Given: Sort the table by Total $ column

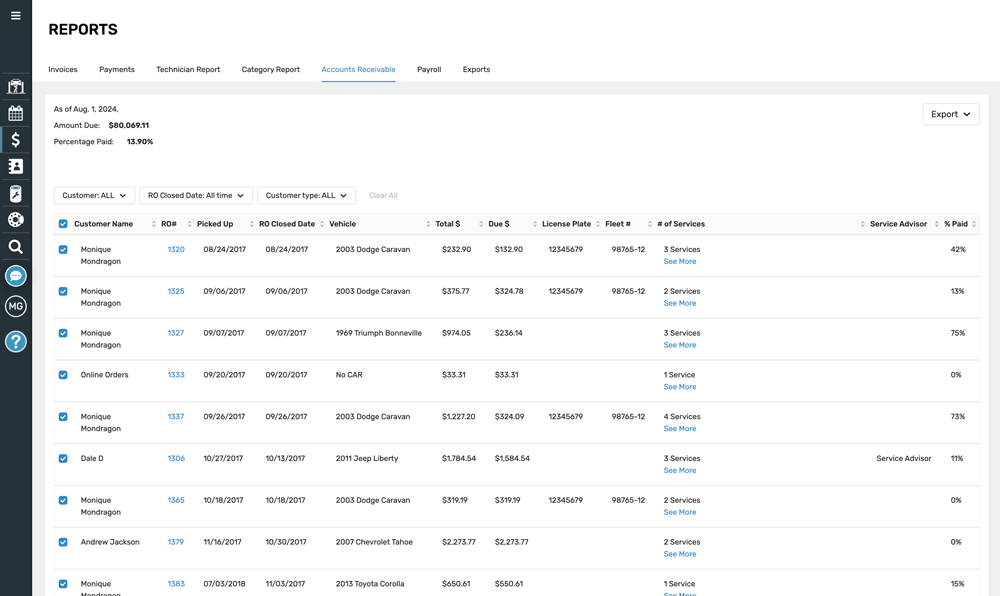Looking at the screenshot, I should 449,224.
